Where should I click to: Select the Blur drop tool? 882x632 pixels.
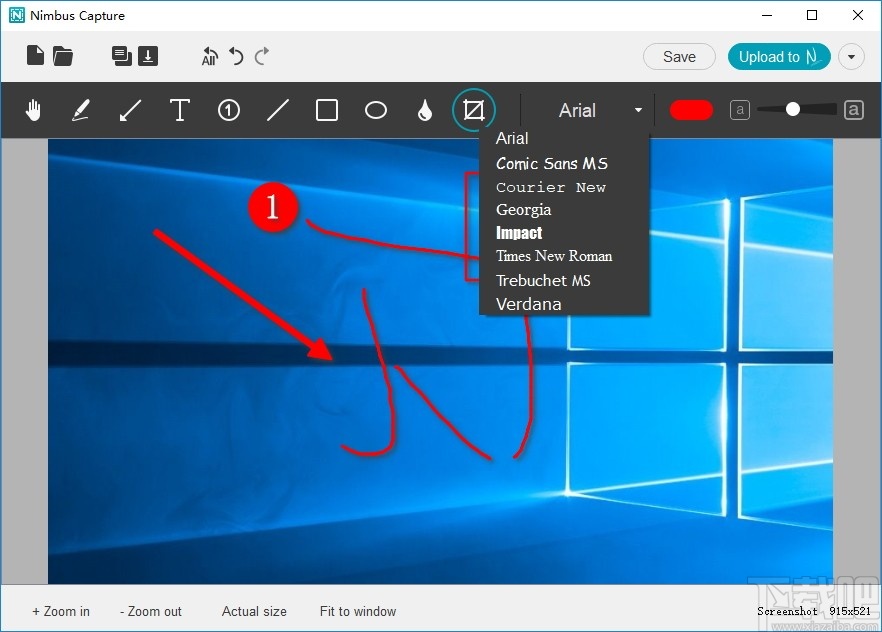424,110
